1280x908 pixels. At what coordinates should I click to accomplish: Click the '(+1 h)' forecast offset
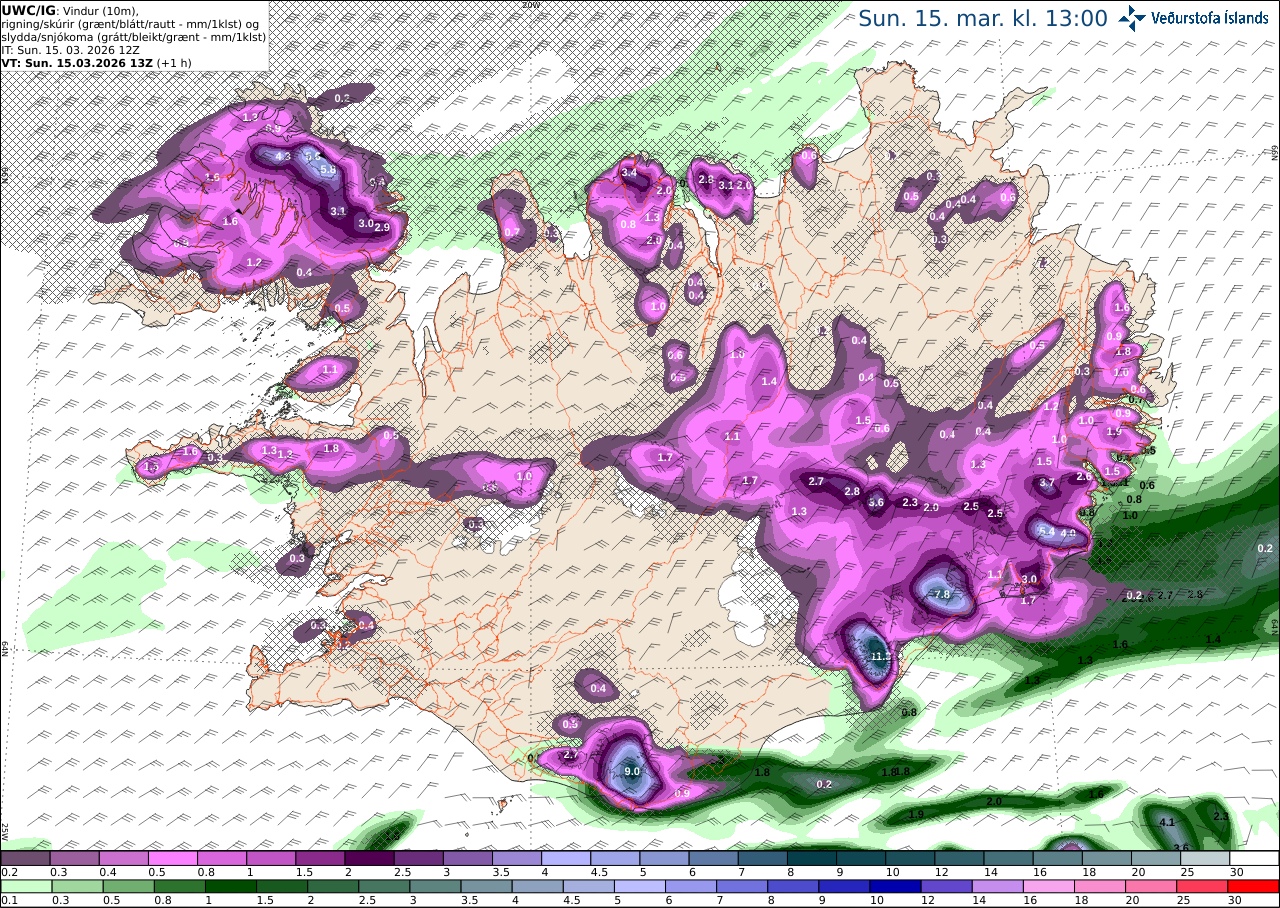[x=176, y=62]
